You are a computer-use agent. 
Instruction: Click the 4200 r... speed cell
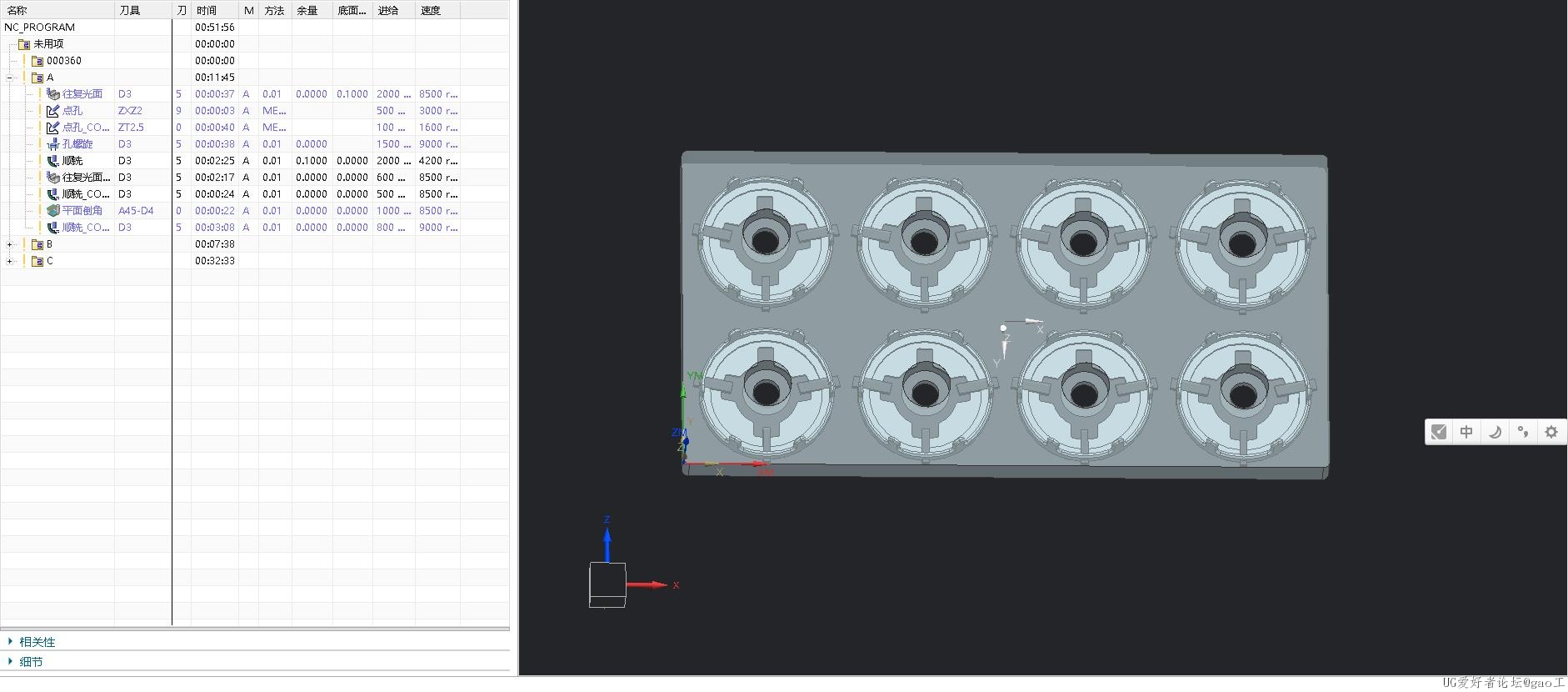pyautogui.click(x=438, y=161)
